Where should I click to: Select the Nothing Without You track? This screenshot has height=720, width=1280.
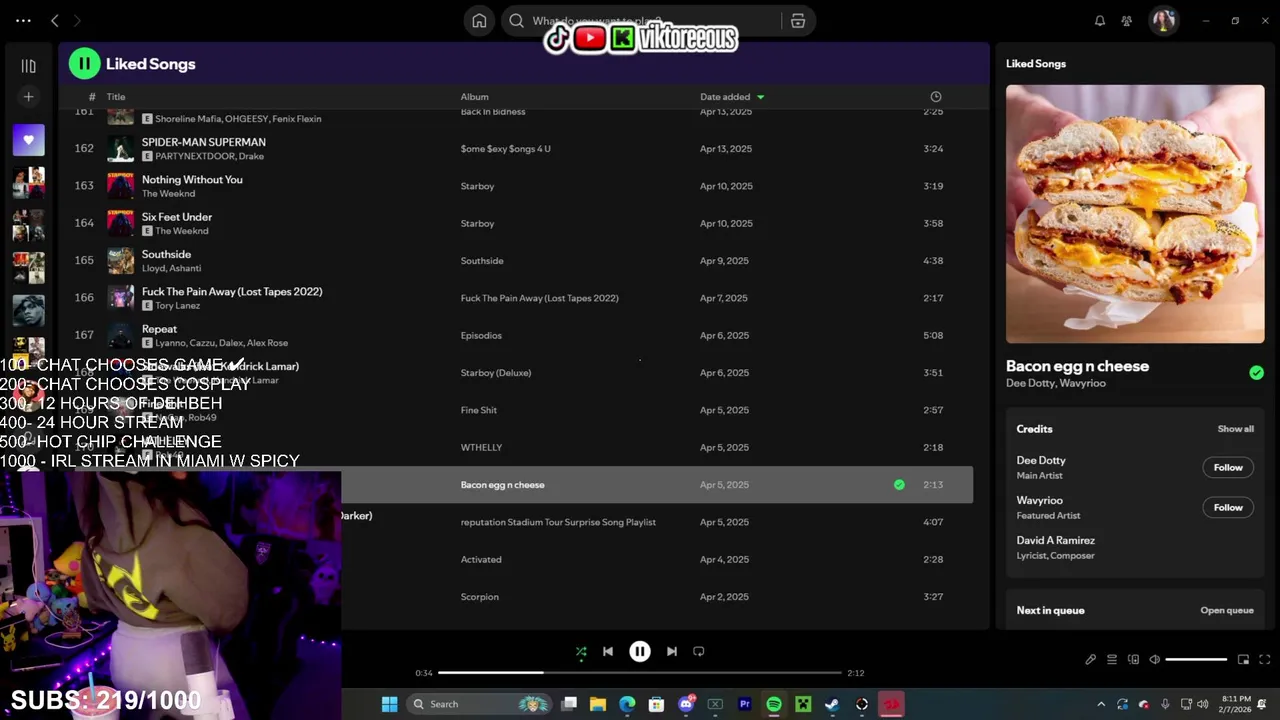[x=192, y=180]
